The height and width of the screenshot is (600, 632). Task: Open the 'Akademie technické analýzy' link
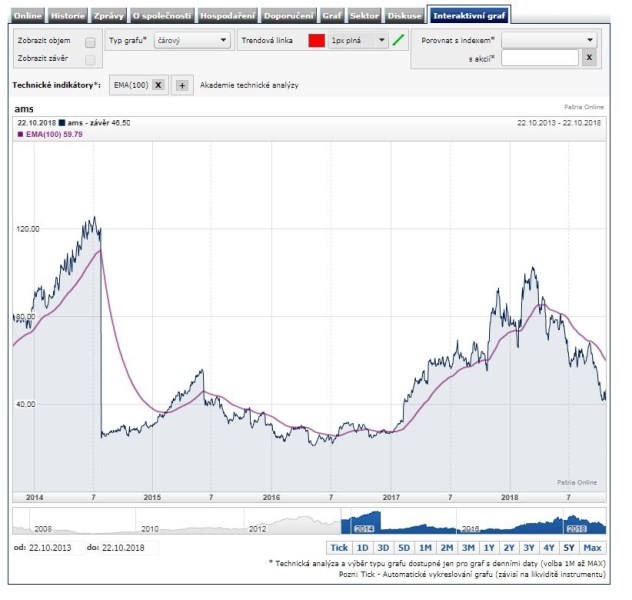click(x=248, y=85)
